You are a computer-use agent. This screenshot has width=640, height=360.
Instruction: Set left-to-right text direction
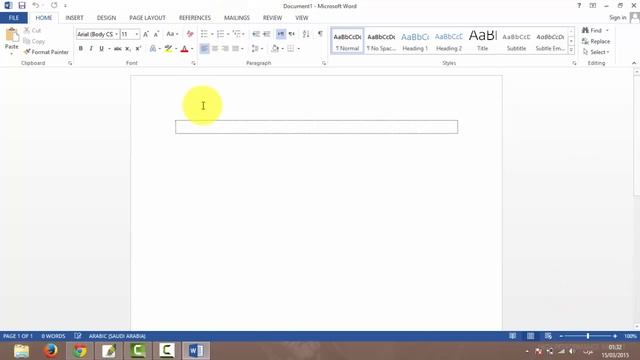(281, 34)
